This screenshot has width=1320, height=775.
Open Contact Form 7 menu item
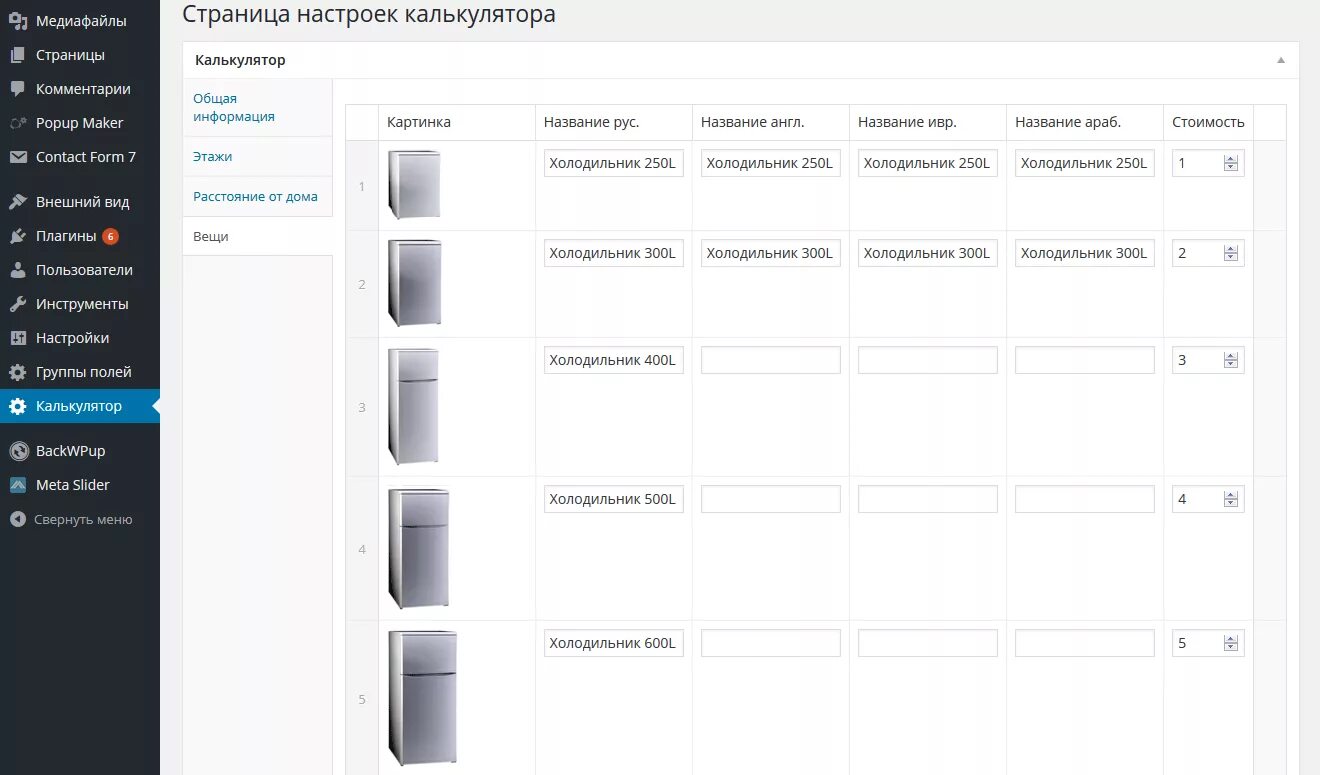(80, 157)
